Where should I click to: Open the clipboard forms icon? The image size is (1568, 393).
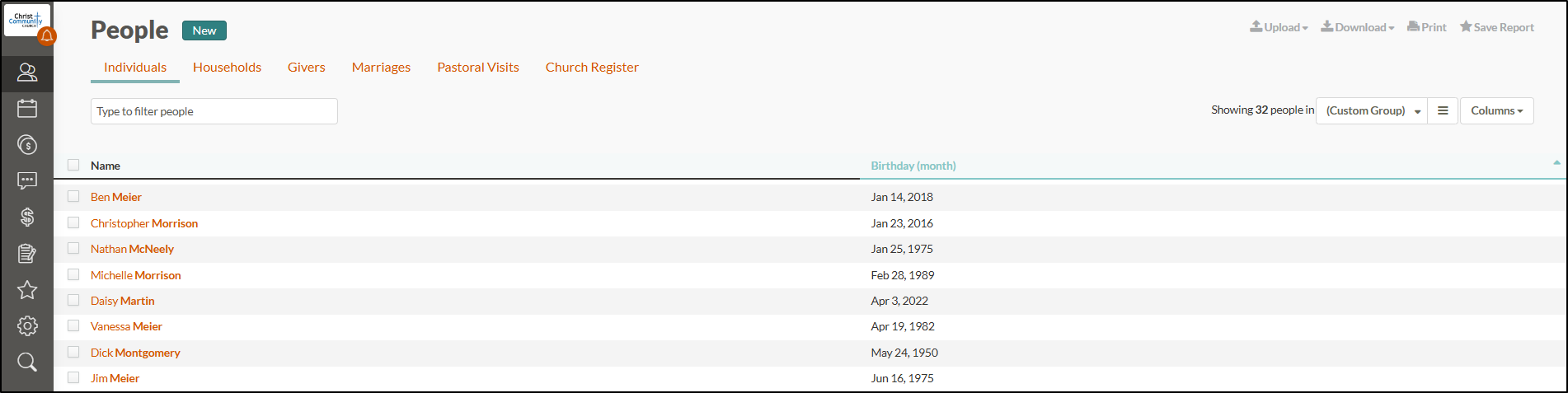pyautogui.click(x=27, y=254)
